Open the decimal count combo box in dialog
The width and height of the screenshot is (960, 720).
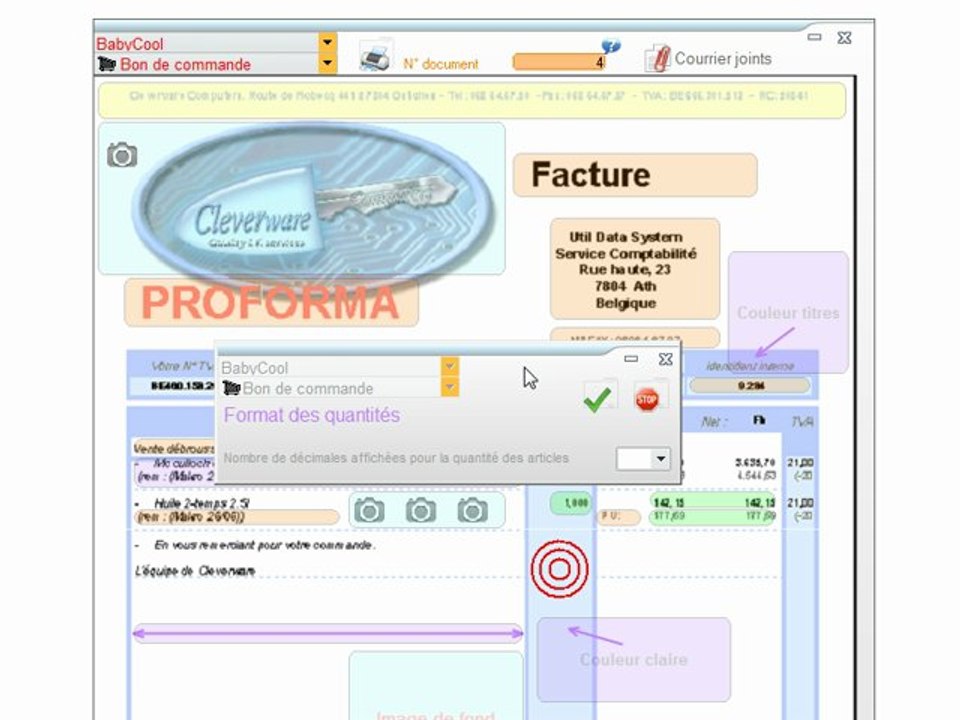[x=643, y=459]
